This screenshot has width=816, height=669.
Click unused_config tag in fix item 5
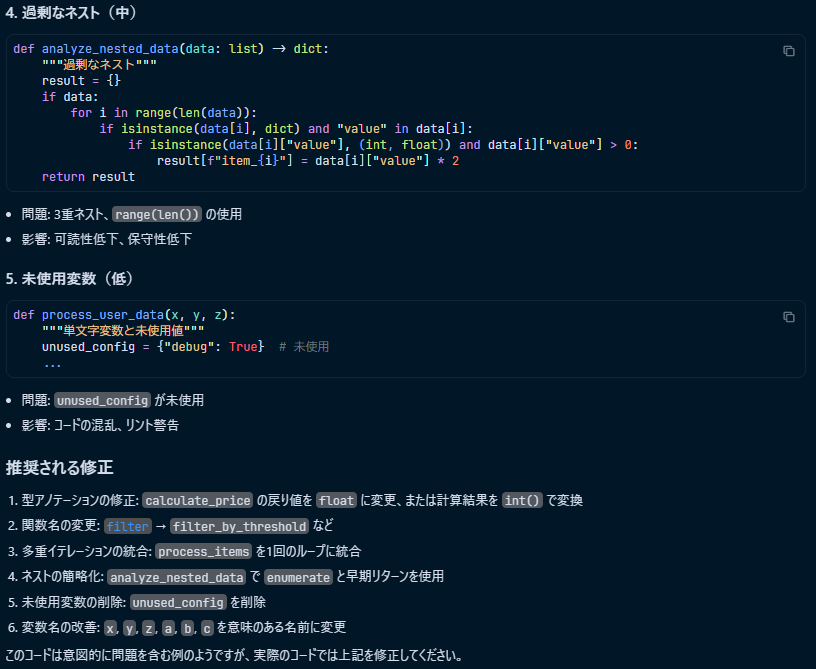pyautogui.click(x=178, y=602)
